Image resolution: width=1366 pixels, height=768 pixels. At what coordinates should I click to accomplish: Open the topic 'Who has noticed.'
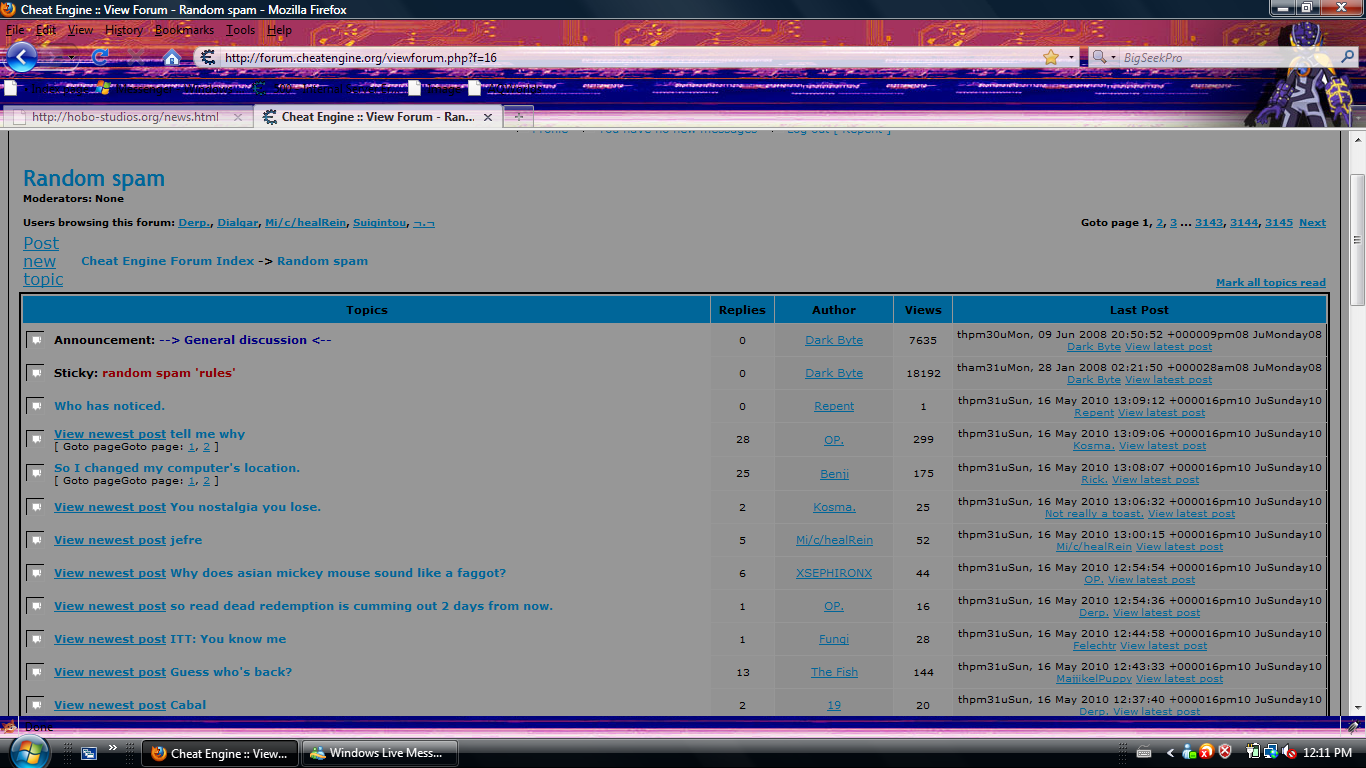[x=110, y=406]
